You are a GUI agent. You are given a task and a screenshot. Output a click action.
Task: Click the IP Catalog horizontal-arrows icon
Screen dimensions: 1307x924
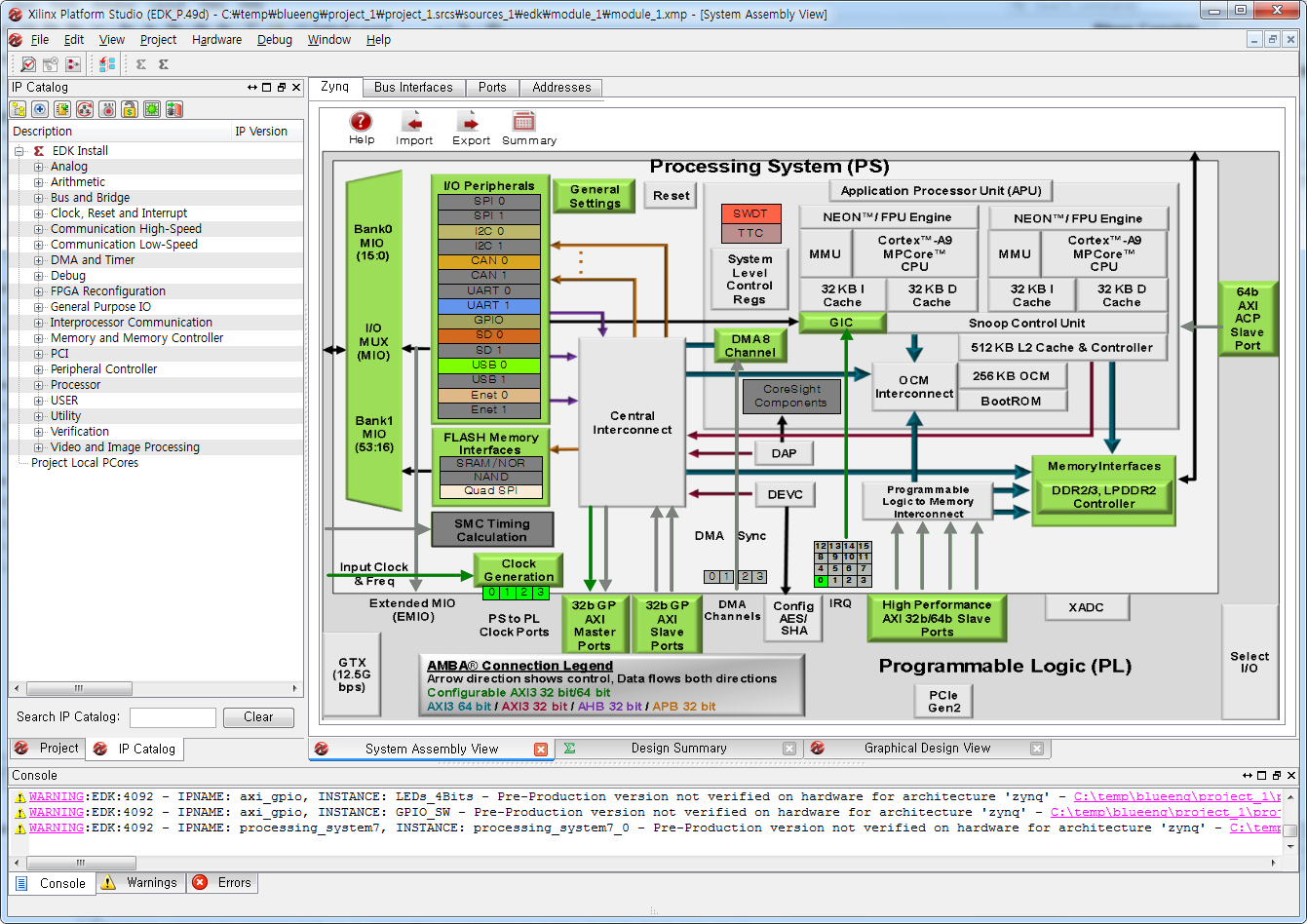point(252,88)
